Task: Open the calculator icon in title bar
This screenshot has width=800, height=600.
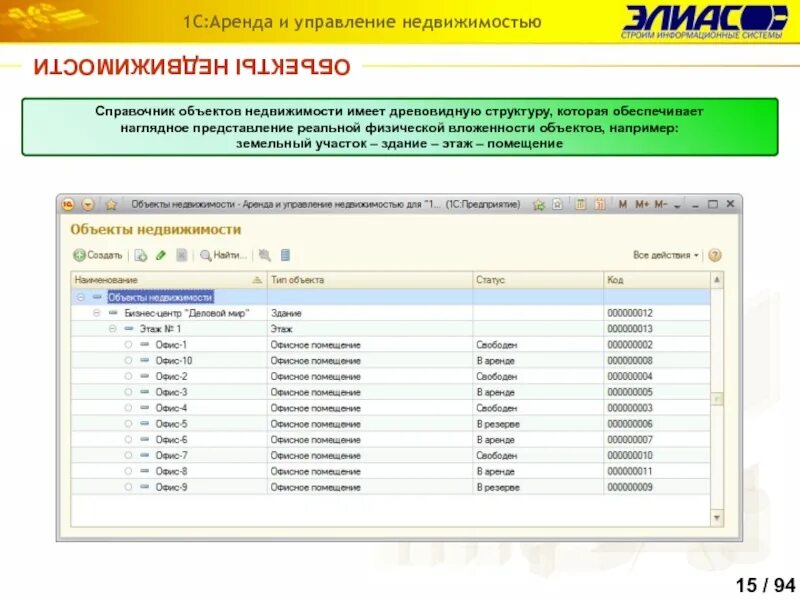Action: point(581,204)
